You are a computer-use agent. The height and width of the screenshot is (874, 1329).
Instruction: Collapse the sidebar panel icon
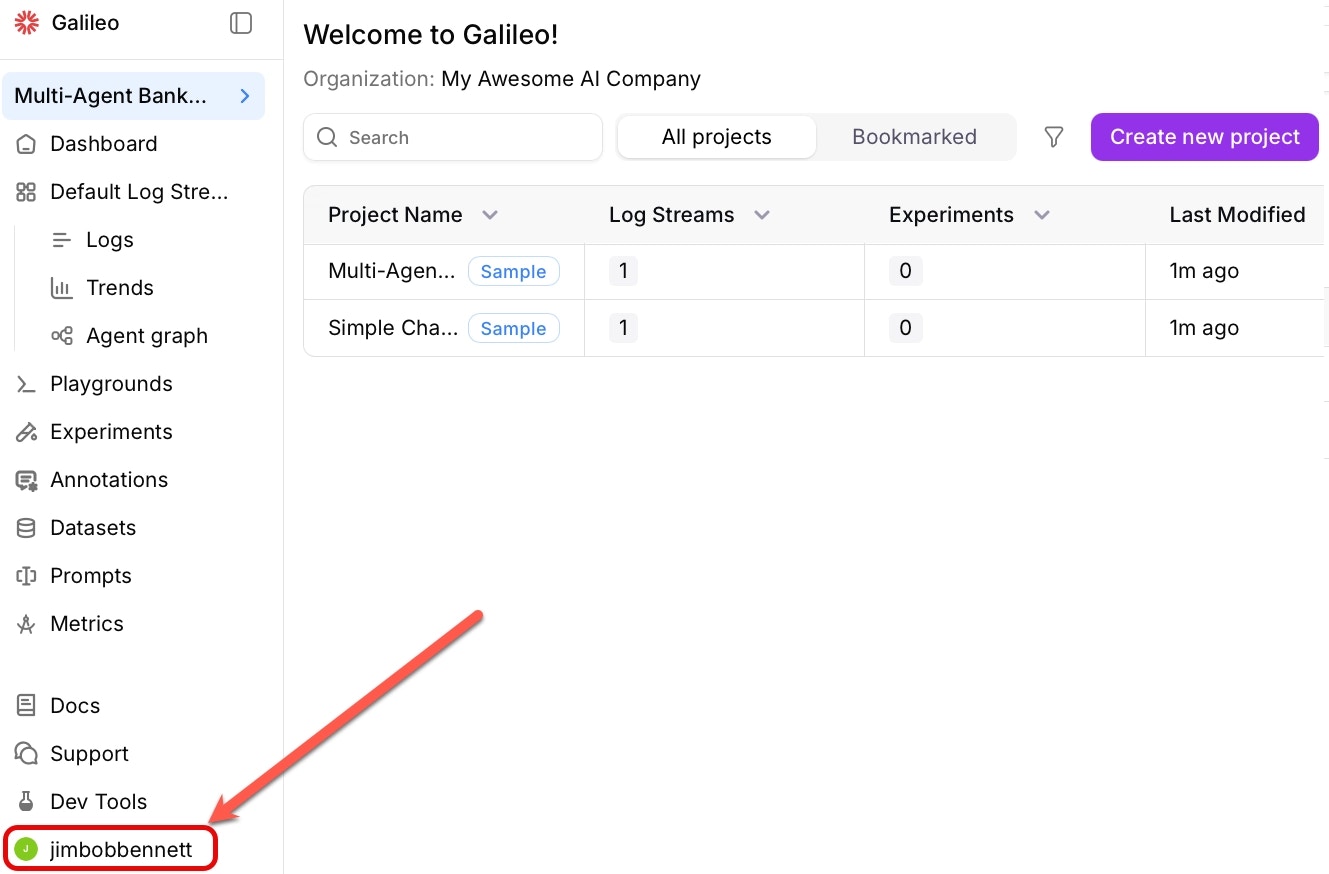point(241,23)
